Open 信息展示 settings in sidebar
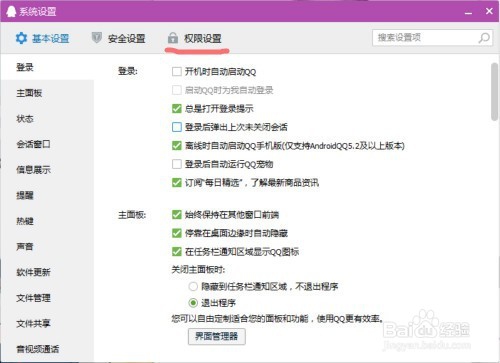This screenshot has height=363, width=500. click(x=47, y=170)
